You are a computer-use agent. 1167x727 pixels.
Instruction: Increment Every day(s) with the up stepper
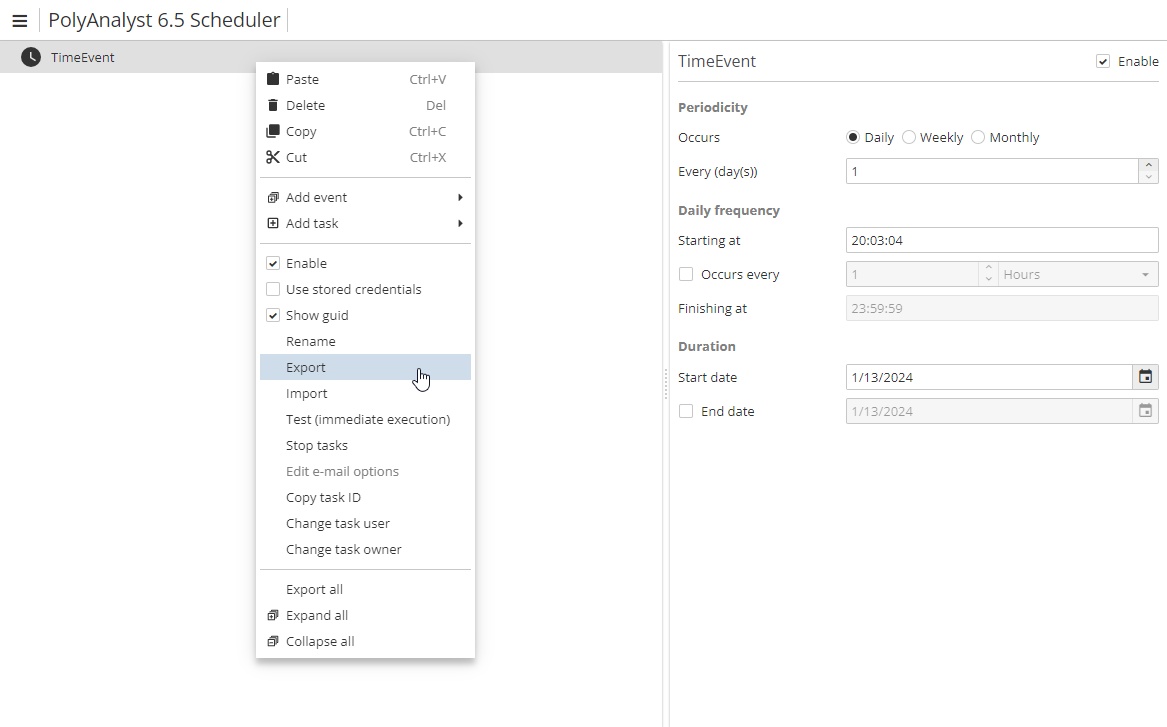pyautogui.click(x=1148, y=165)
